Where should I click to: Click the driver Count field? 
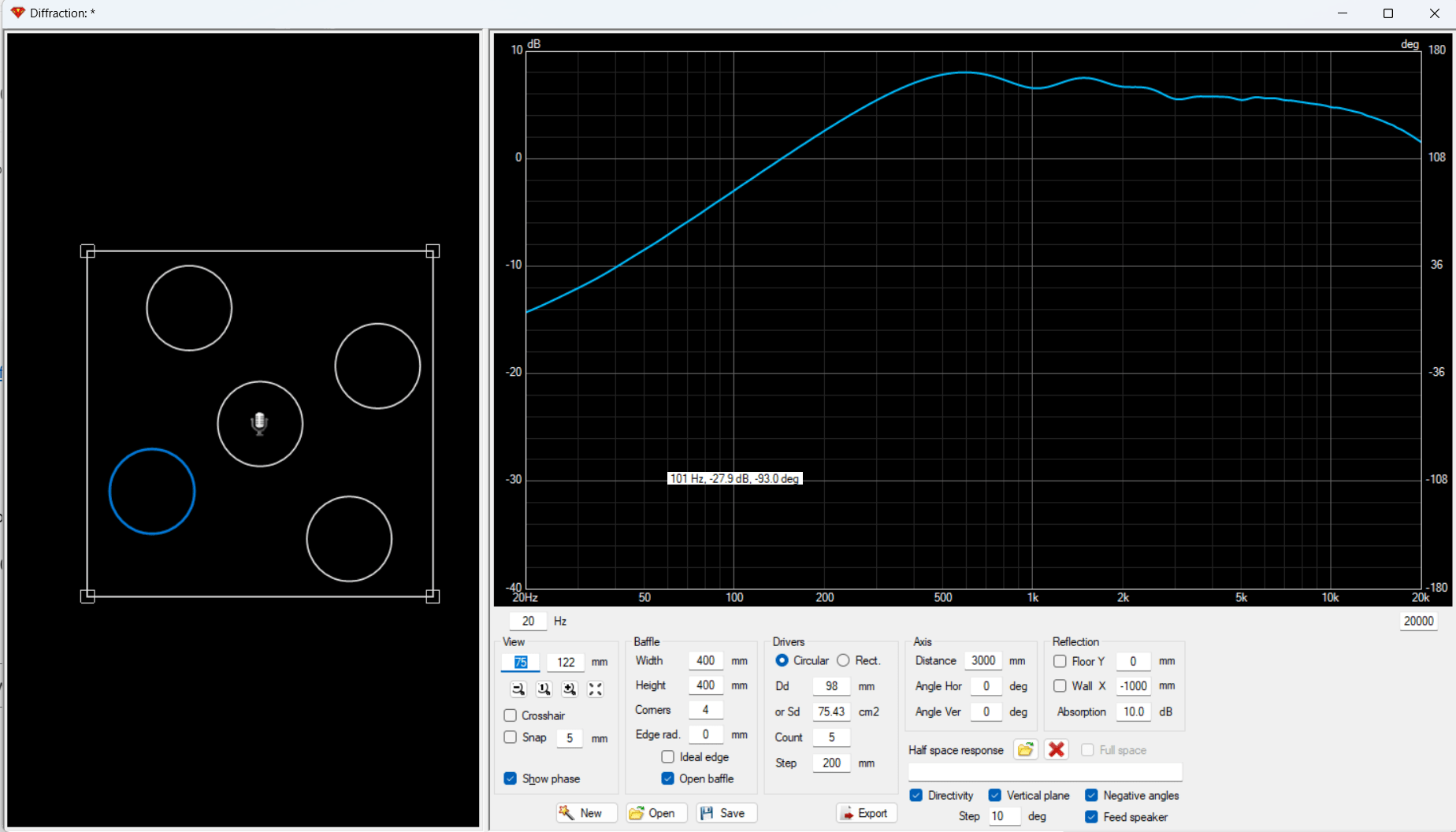tap(832, 737)
